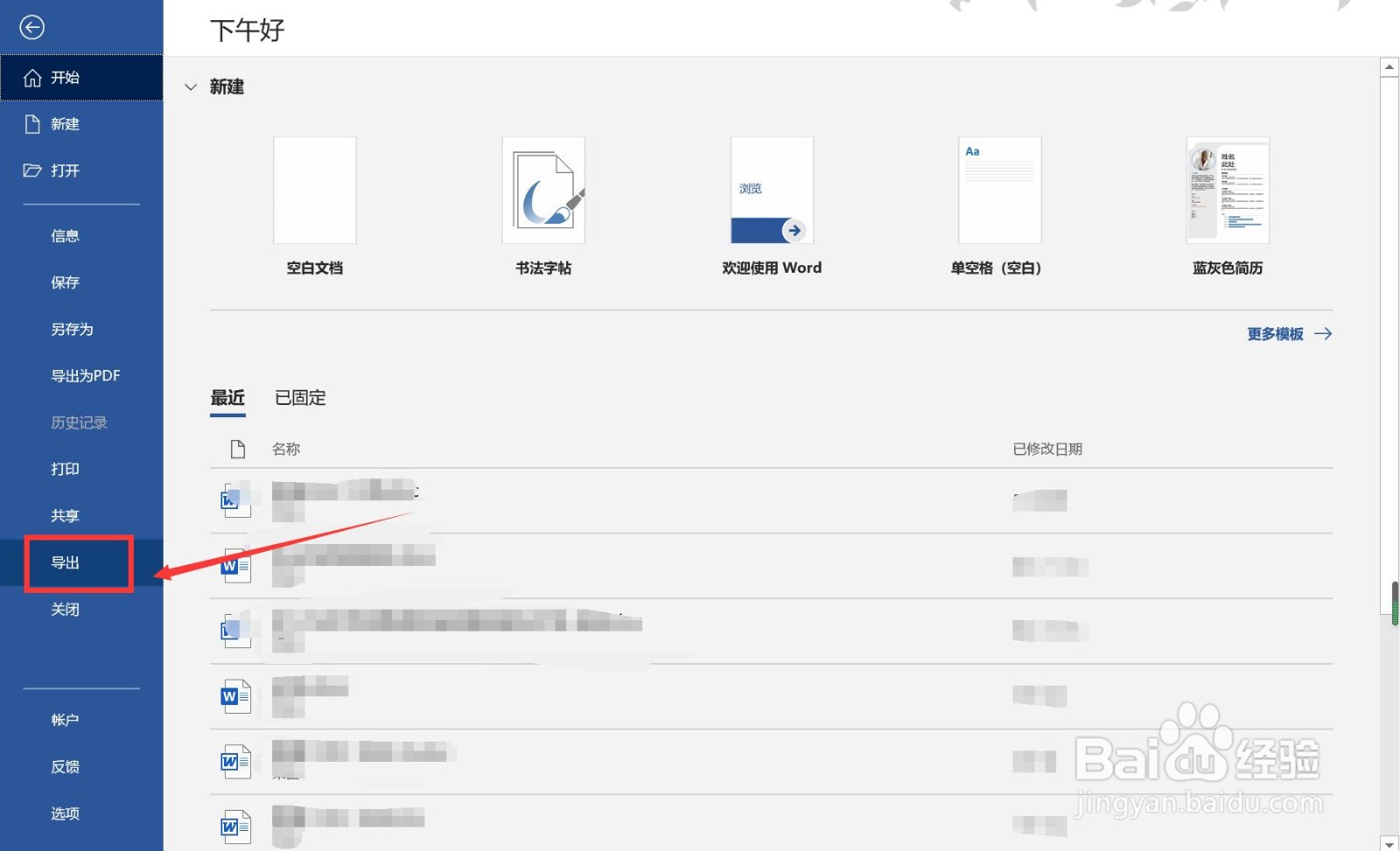Select 导出为PDF in the sidebar
This screenshot has width=1400, height=851.
84,375
